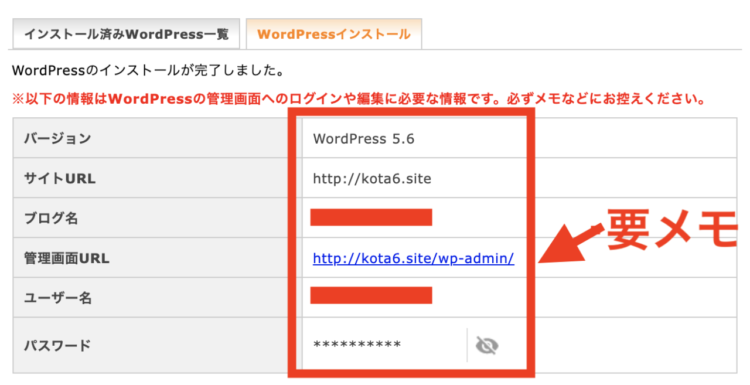Open the インストール済みWordPress一覧 tab
Screen dimensions: 750x385
pos(126,34)
